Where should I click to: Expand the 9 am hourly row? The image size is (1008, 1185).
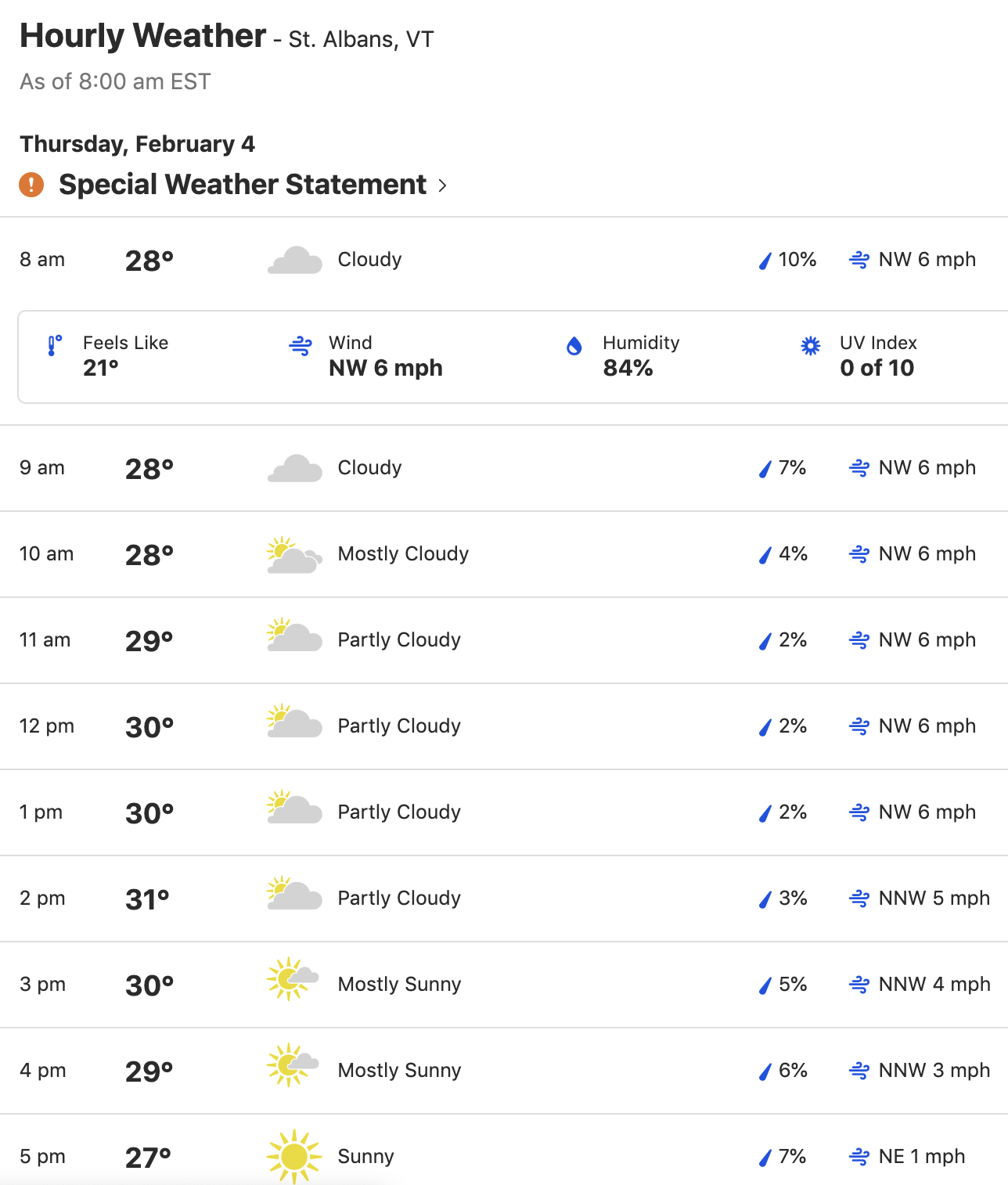[501, 468]
